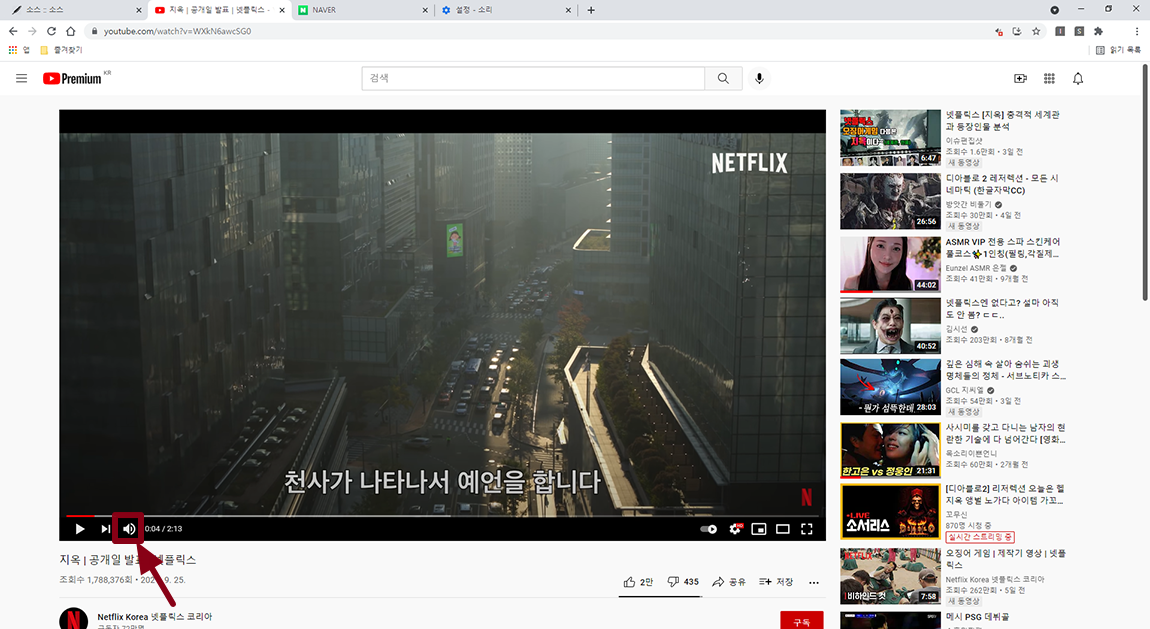Like the video with thumbs up
The image size is (1150, 629).
[x=637, y=581]
